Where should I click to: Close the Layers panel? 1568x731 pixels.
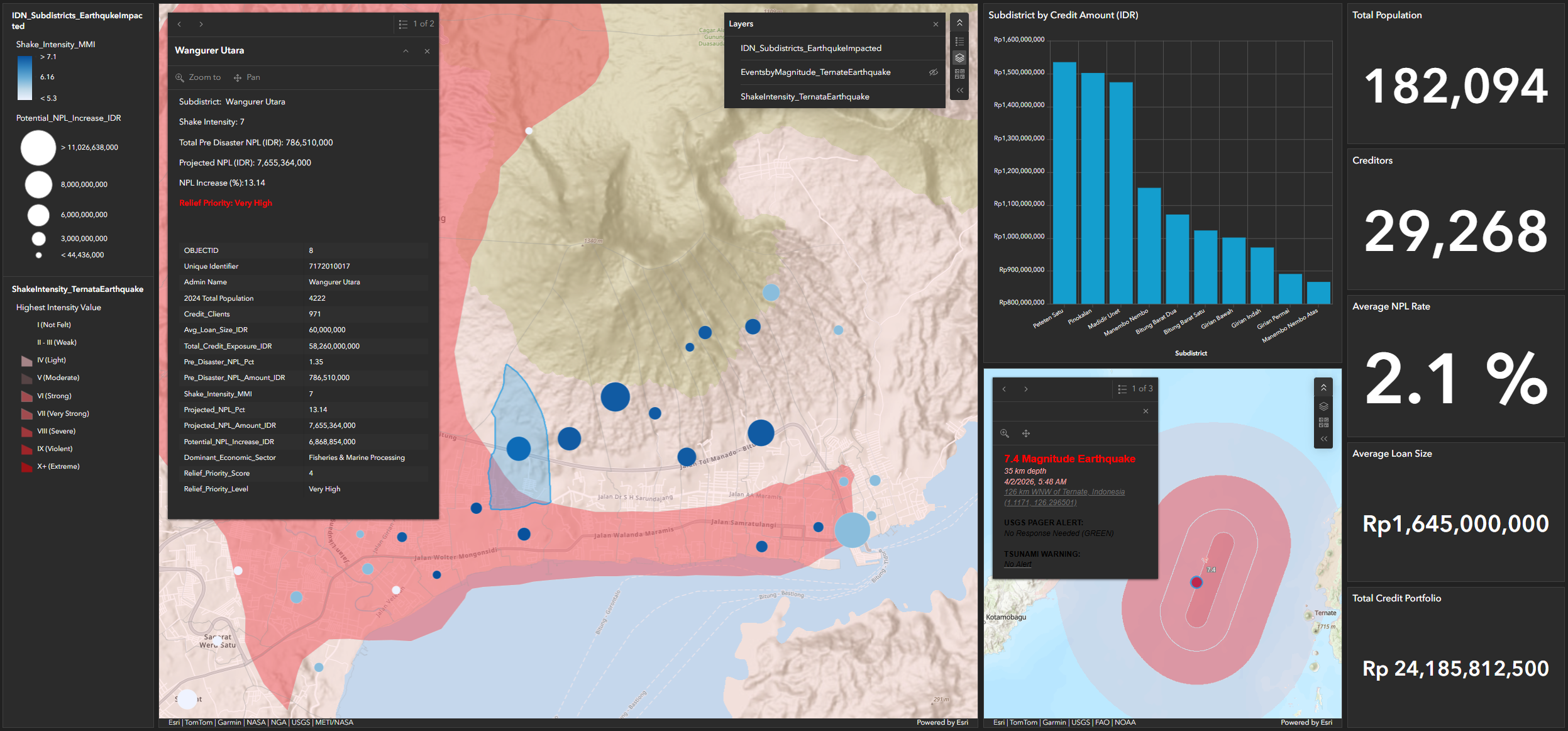pyautogui.click(x=936, y=24)
